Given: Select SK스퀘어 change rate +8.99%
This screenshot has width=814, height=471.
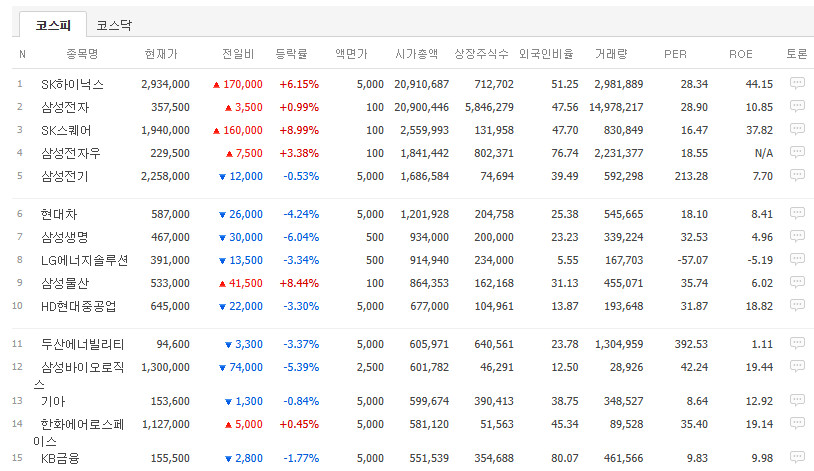Looking at the screenshot, I should (x=299, y=130).
